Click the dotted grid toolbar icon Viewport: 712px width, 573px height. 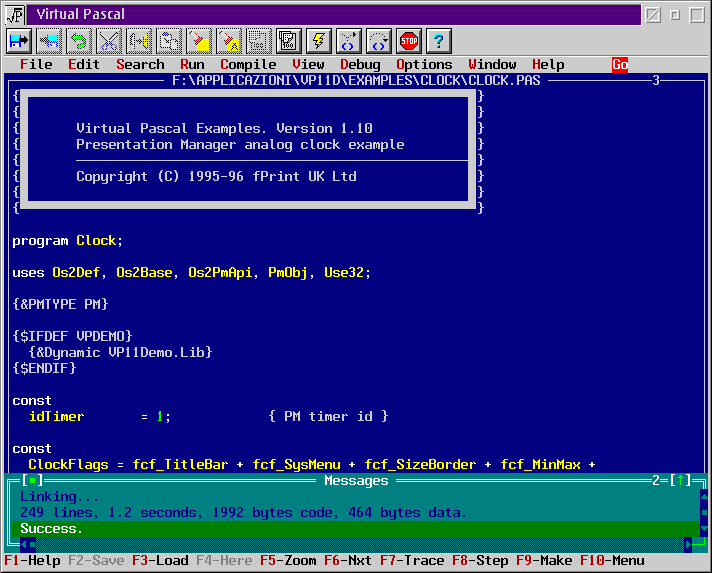259,41
